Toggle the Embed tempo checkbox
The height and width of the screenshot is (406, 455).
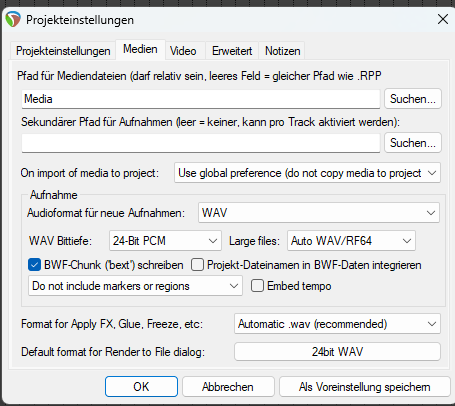pyautogui.click(x=257, y=286)
